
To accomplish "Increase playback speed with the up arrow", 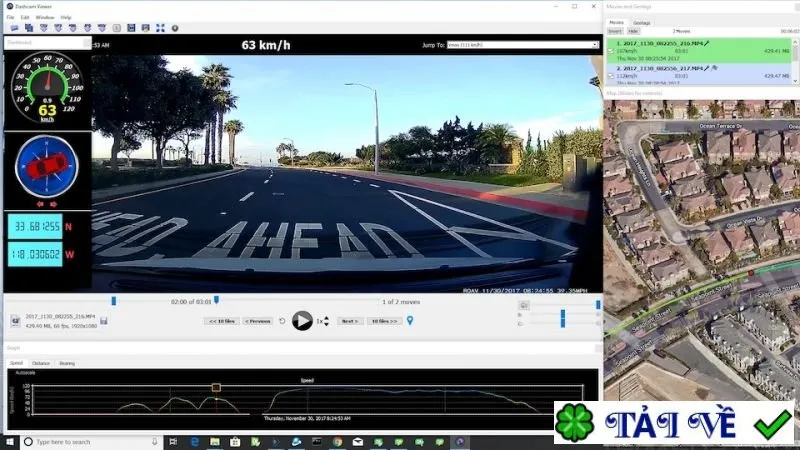I will click(x=327, y=318).
